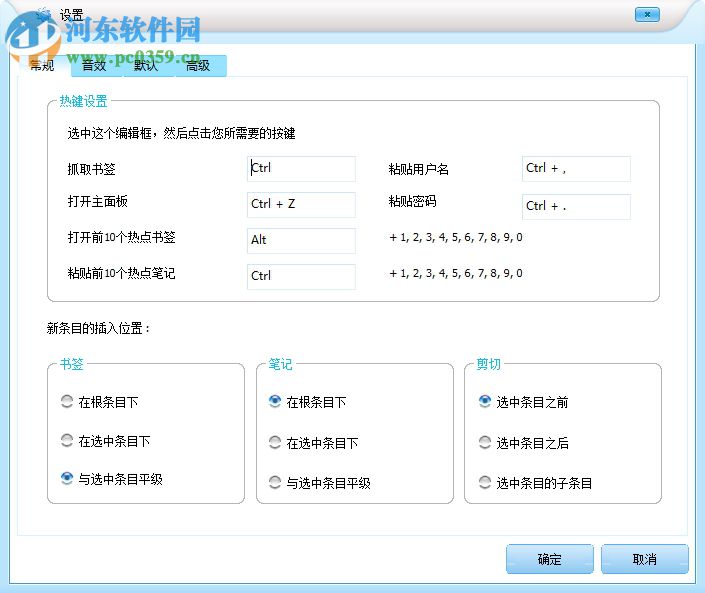Switch to the 常规 tab
705x593 pixels.
point(43,66)
